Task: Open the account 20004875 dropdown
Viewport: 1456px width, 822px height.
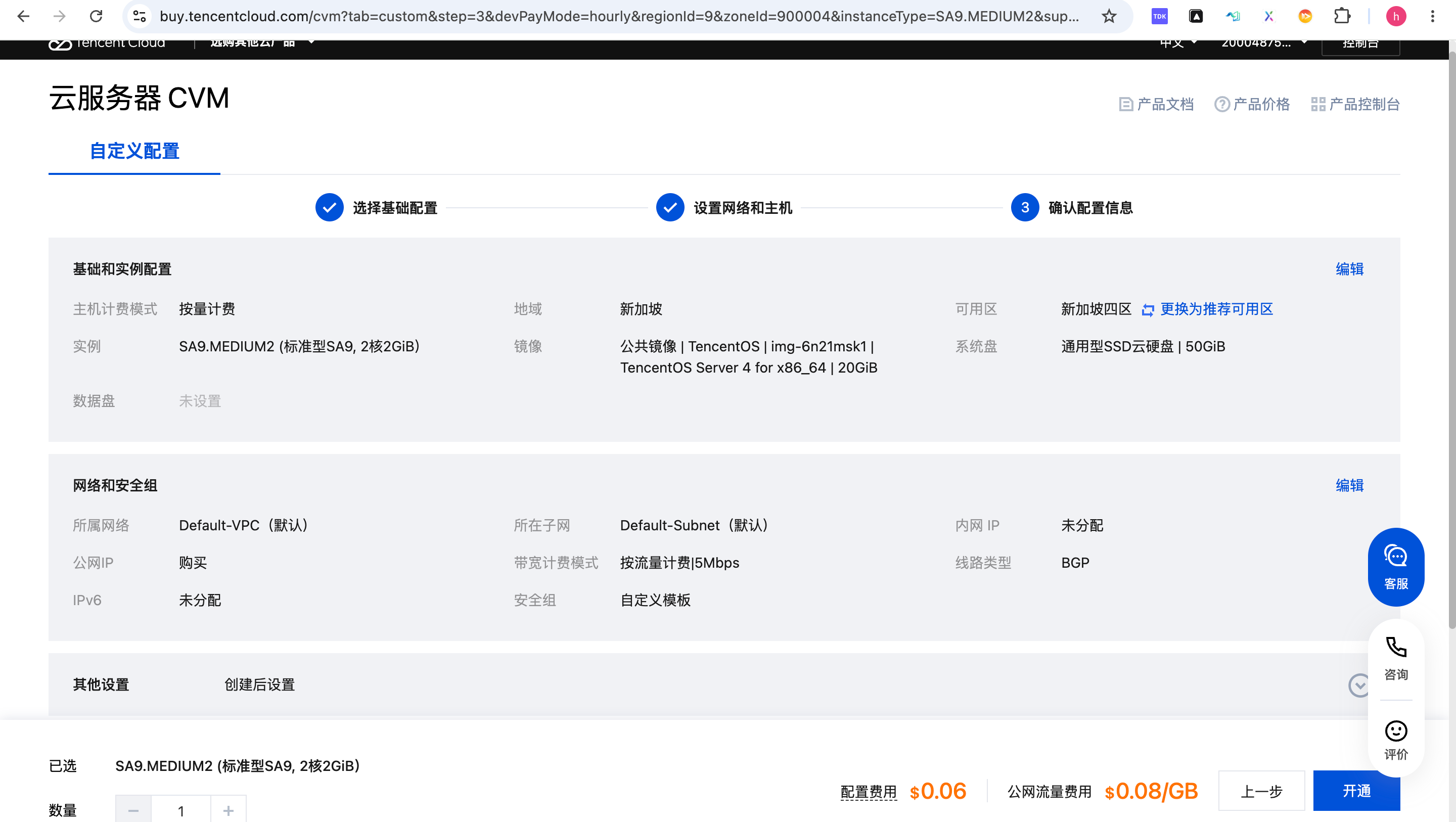Action: [x=1264, y=43]
